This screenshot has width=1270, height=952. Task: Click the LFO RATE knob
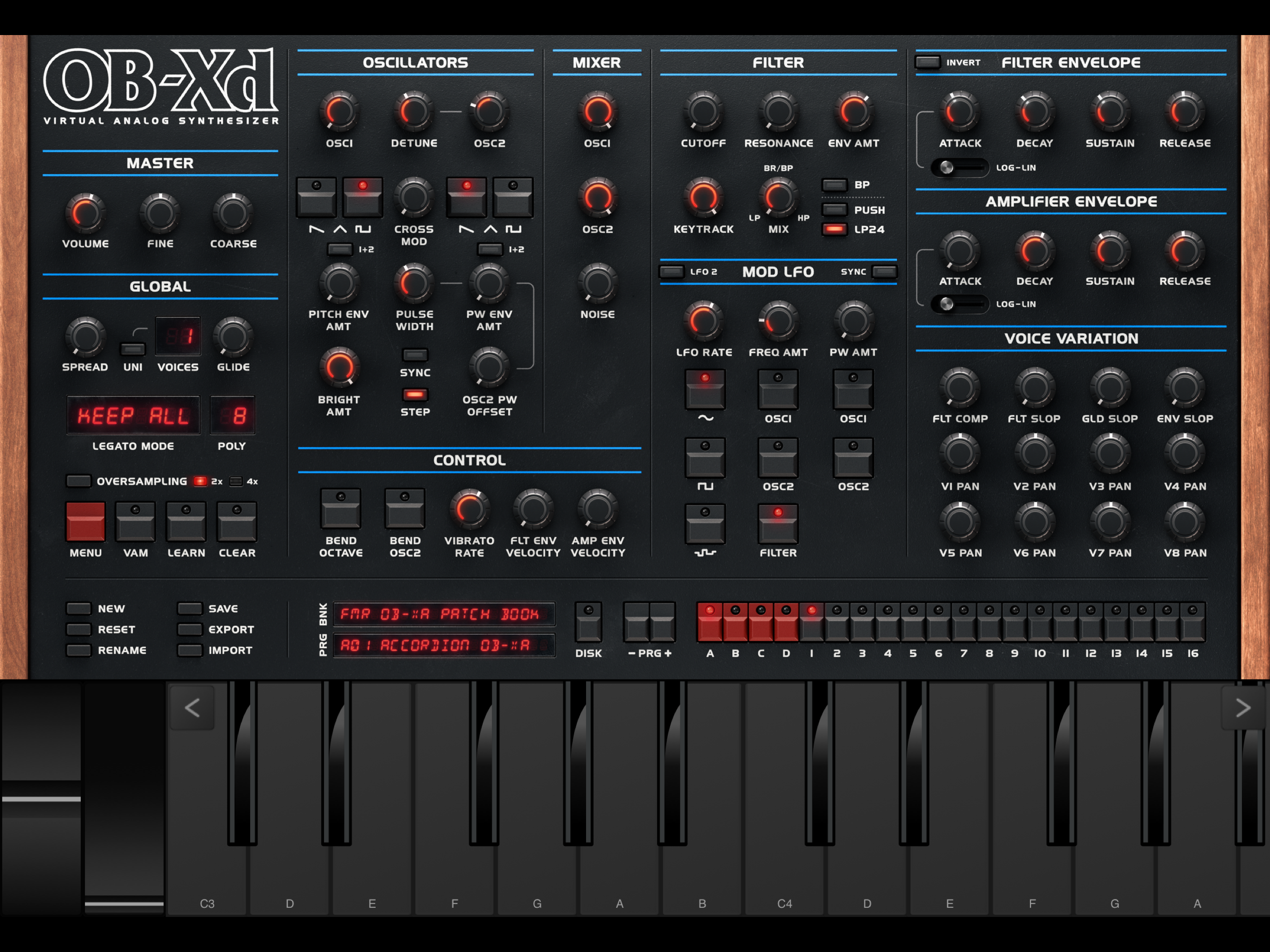tap(703, 321)
